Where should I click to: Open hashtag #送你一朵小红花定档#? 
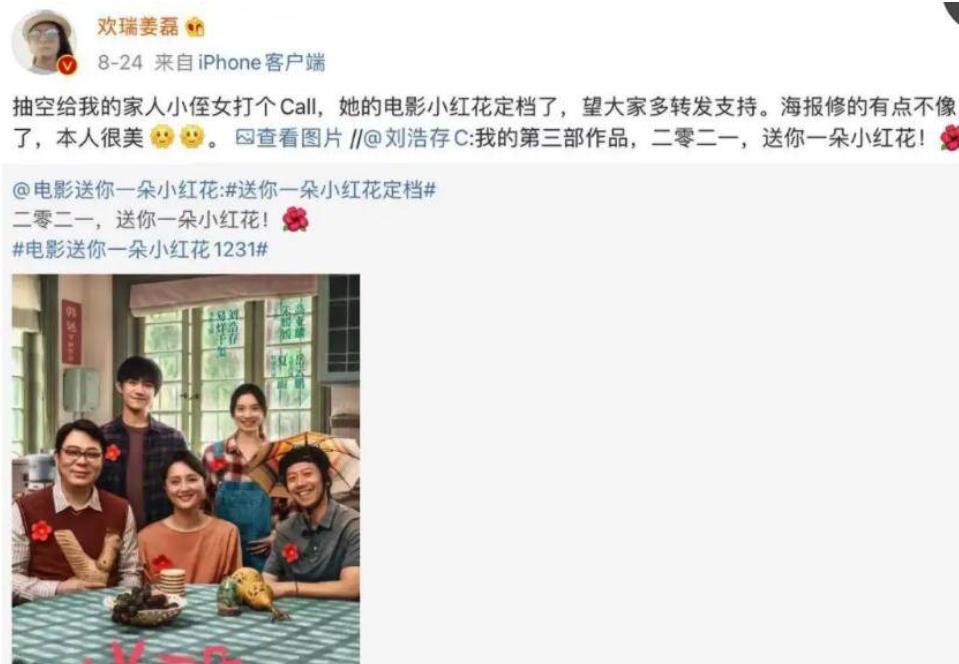330,190
